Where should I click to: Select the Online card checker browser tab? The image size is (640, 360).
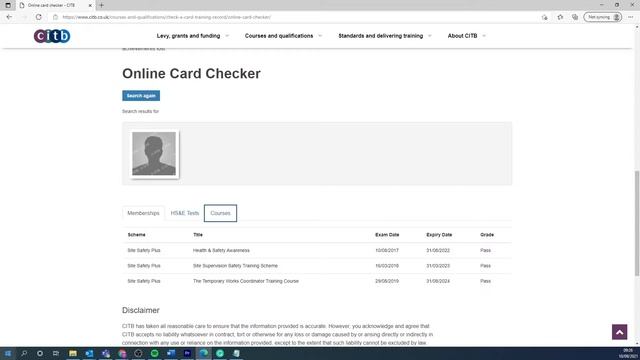(55, 5)
